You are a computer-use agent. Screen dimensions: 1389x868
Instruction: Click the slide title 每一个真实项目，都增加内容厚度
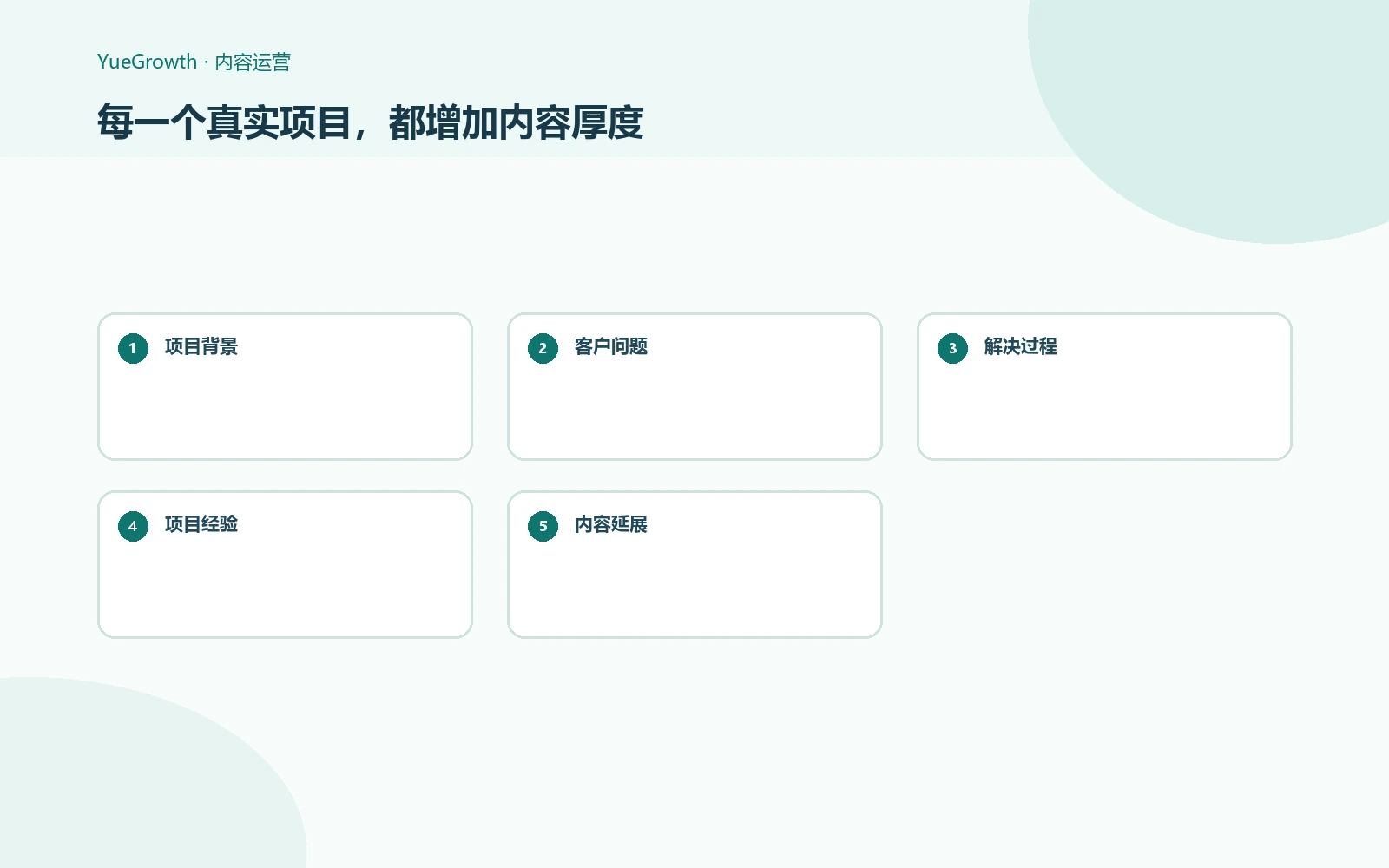point(371,122)
